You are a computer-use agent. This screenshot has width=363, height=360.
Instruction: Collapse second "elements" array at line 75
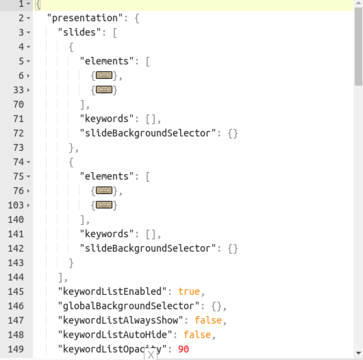[28, 176]
